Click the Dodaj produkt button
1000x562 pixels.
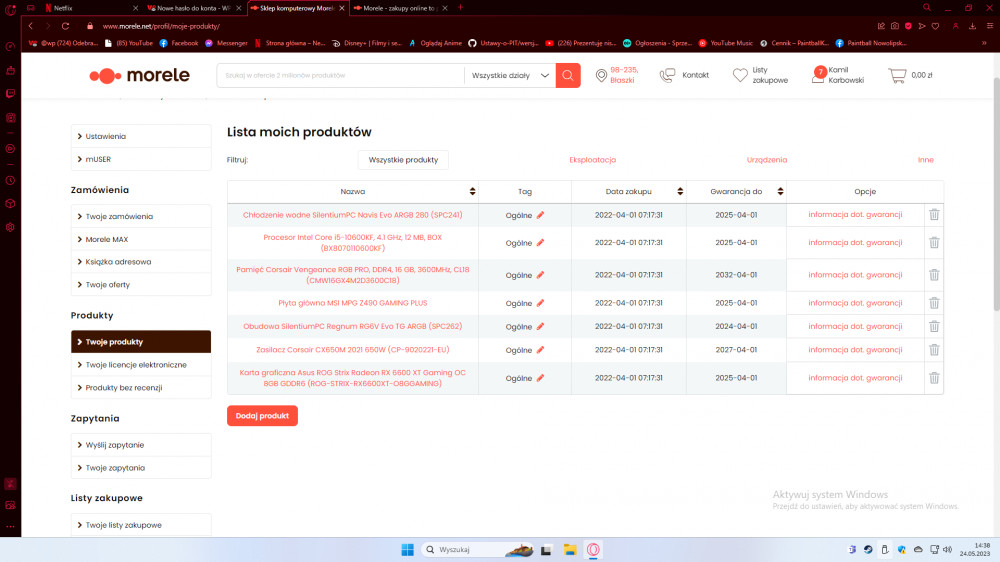click(262, 416)
